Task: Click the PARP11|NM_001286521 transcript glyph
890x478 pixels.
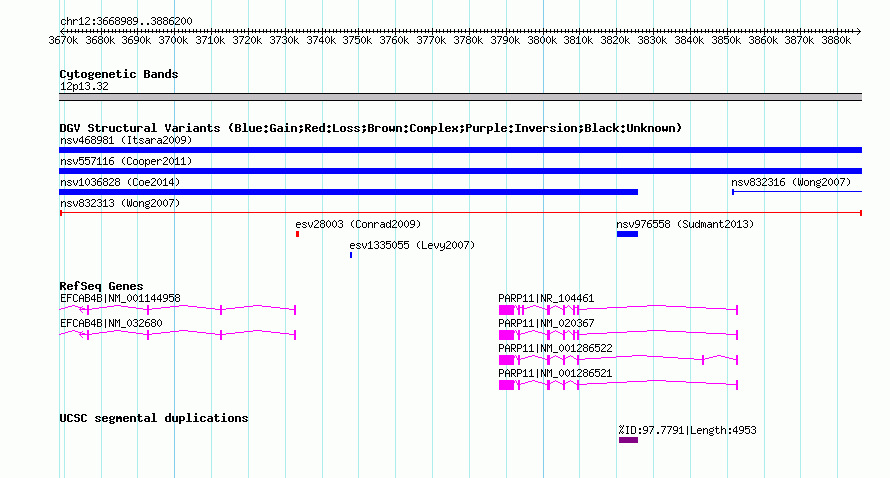Action: point(618,384)
